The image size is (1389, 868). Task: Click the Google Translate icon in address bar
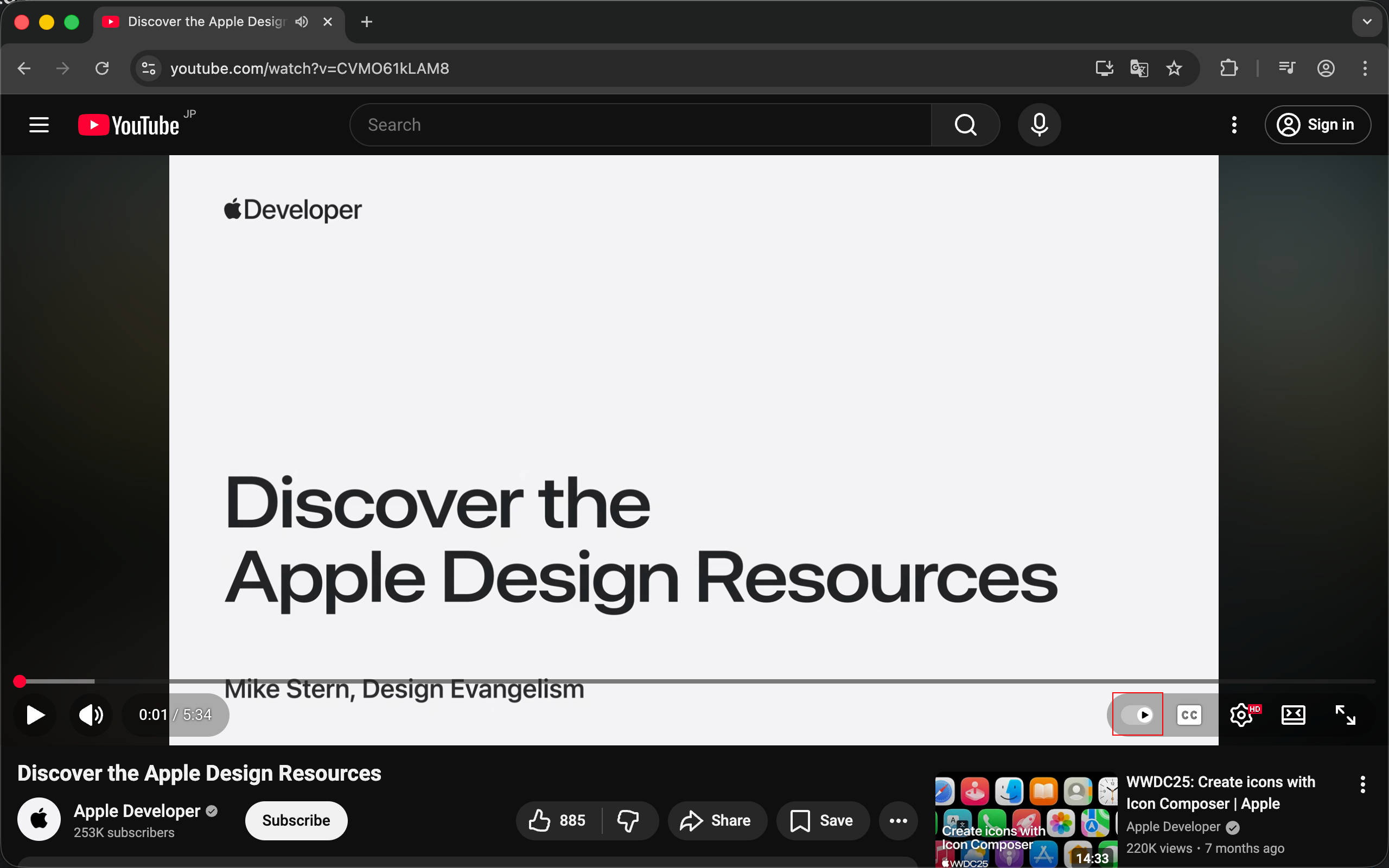click(1139, 68)
